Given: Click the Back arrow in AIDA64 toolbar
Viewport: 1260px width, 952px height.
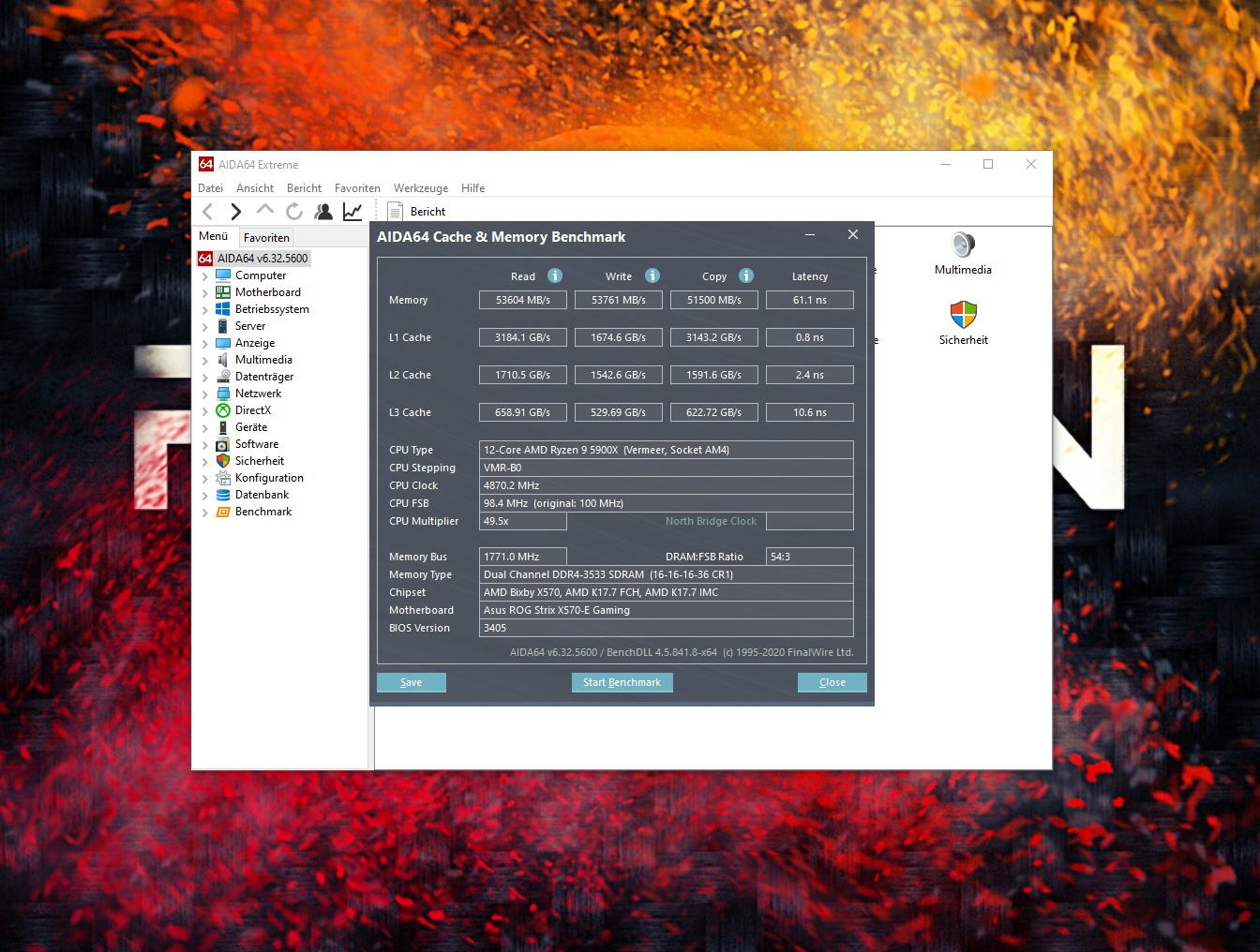Looking at the screenshot, I should [x=208, y=212].
